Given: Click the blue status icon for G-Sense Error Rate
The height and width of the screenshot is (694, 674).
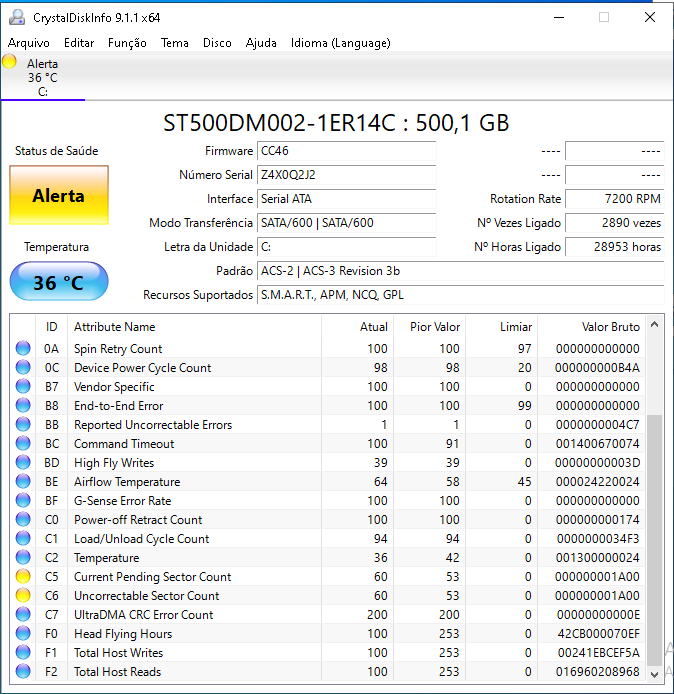Looking at the screenshot, I should [x=23, y=501].
